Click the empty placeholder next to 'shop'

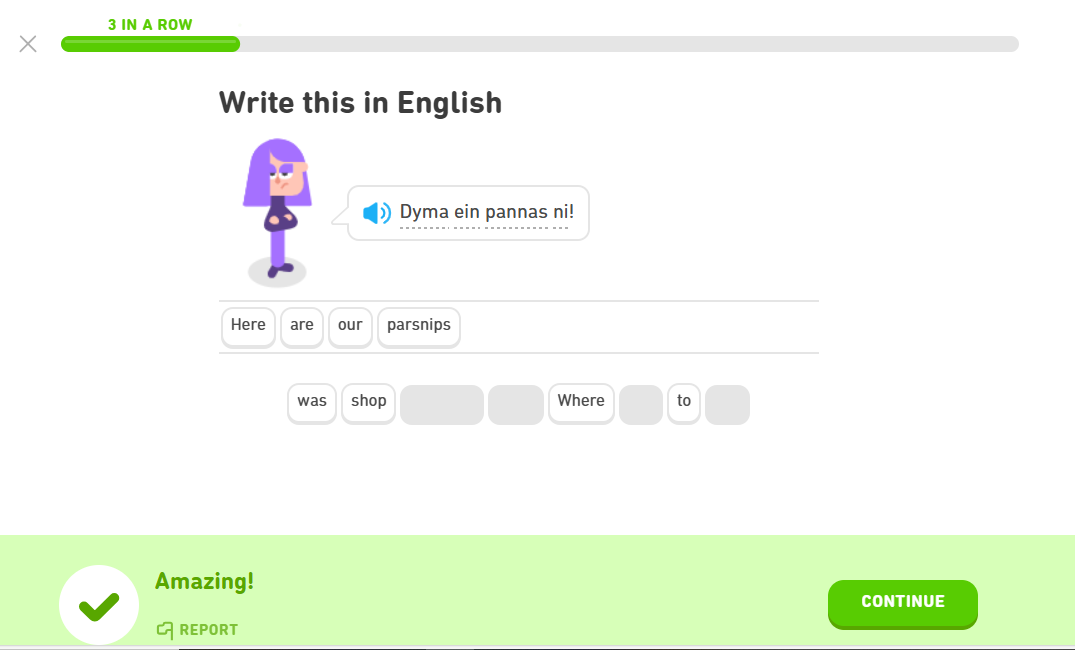click(442, 405)
